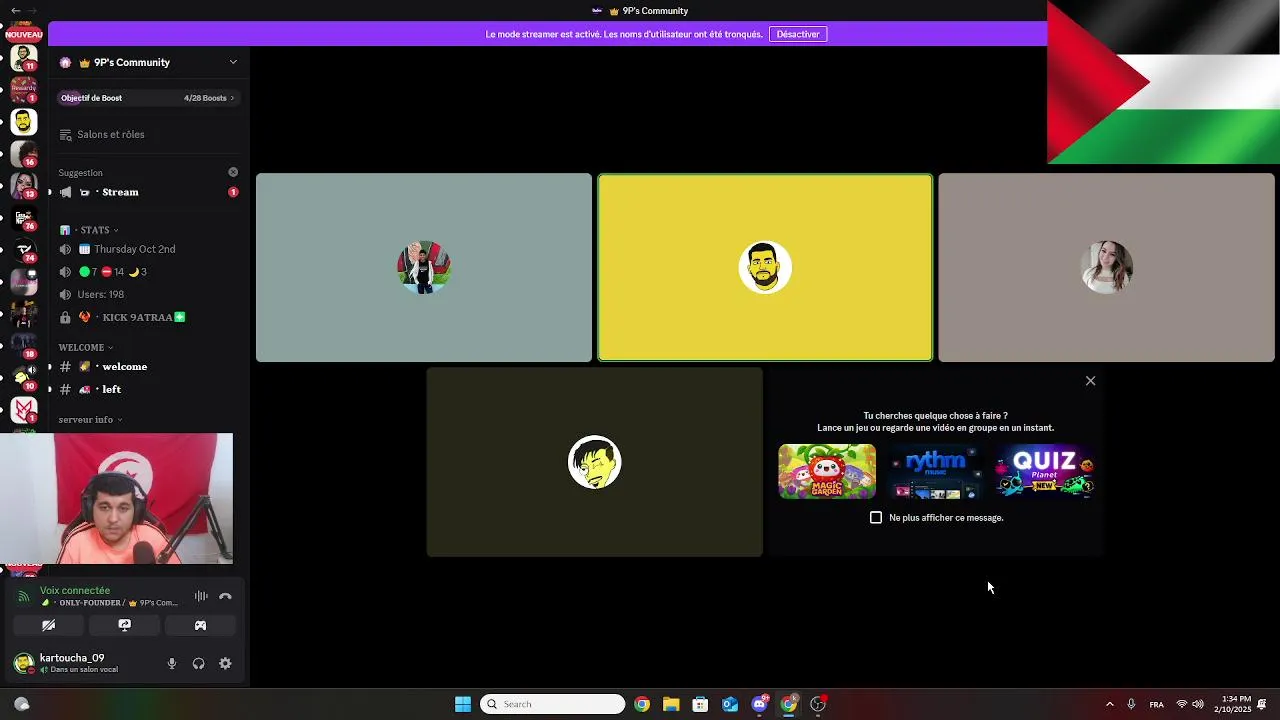This screenshot has width=1280, height=720.
Task: Expand the 9P's Community server menu
Action: click(x=148, y=62)
